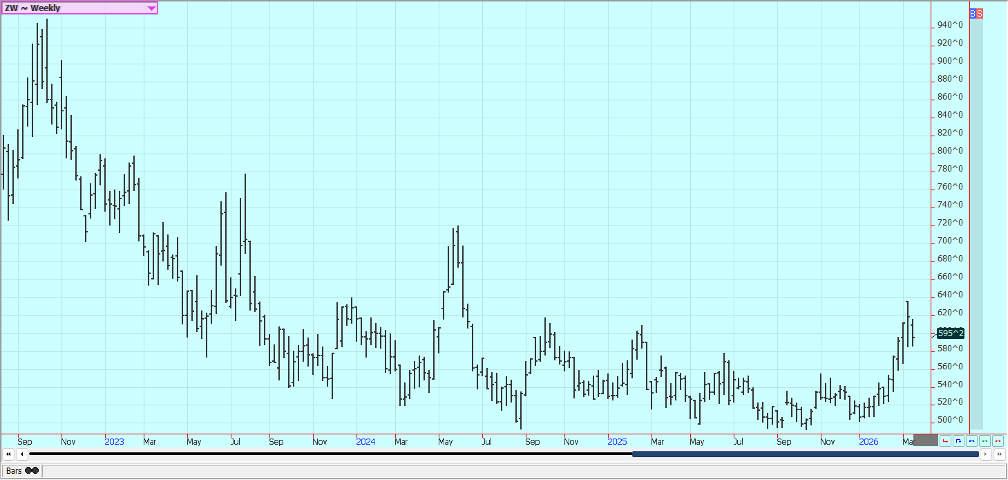Image resolution: width=1008 pixels, height=480 pixels.
Task: Click the 800^0 price axis label
Action: [x=950, y=151]
